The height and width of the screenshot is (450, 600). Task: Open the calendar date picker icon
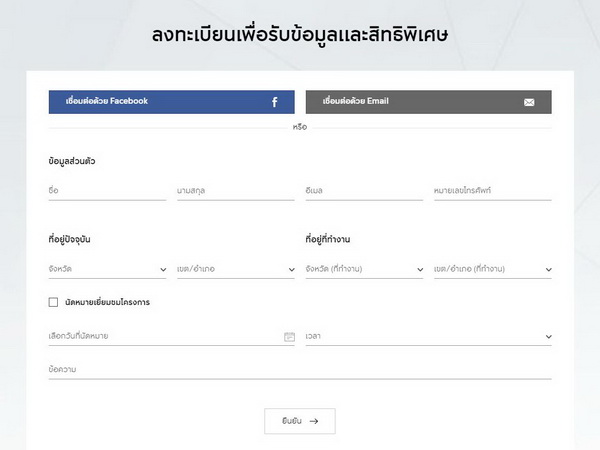point(289,337)
